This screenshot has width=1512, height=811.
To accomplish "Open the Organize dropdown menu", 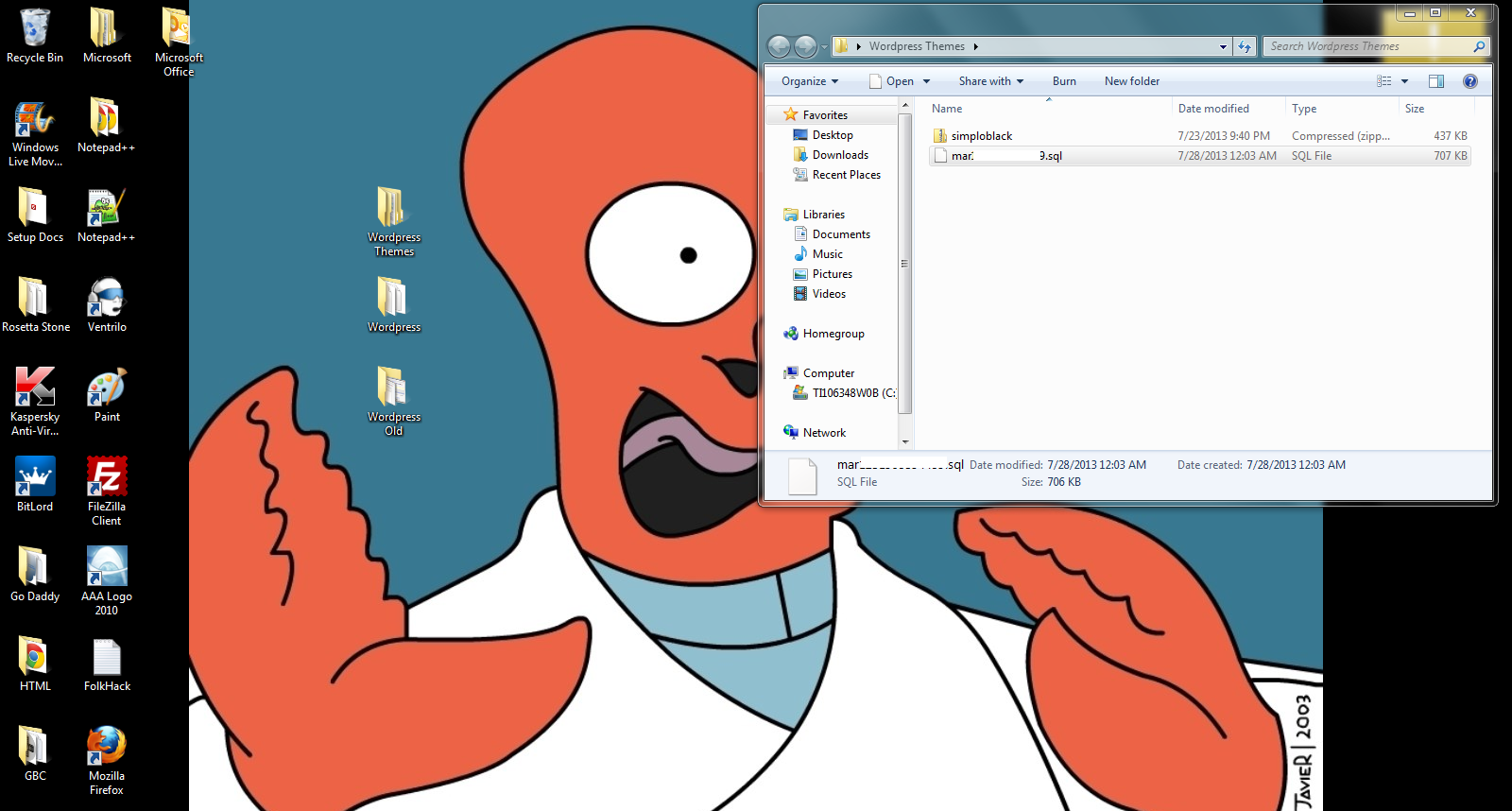I will [x=810, y=81].
